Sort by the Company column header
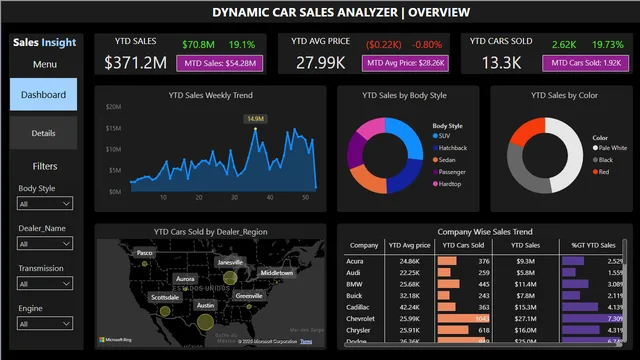The height and width of the screenshot is (360, 640). pyautogui.click(x=364, y=245)
